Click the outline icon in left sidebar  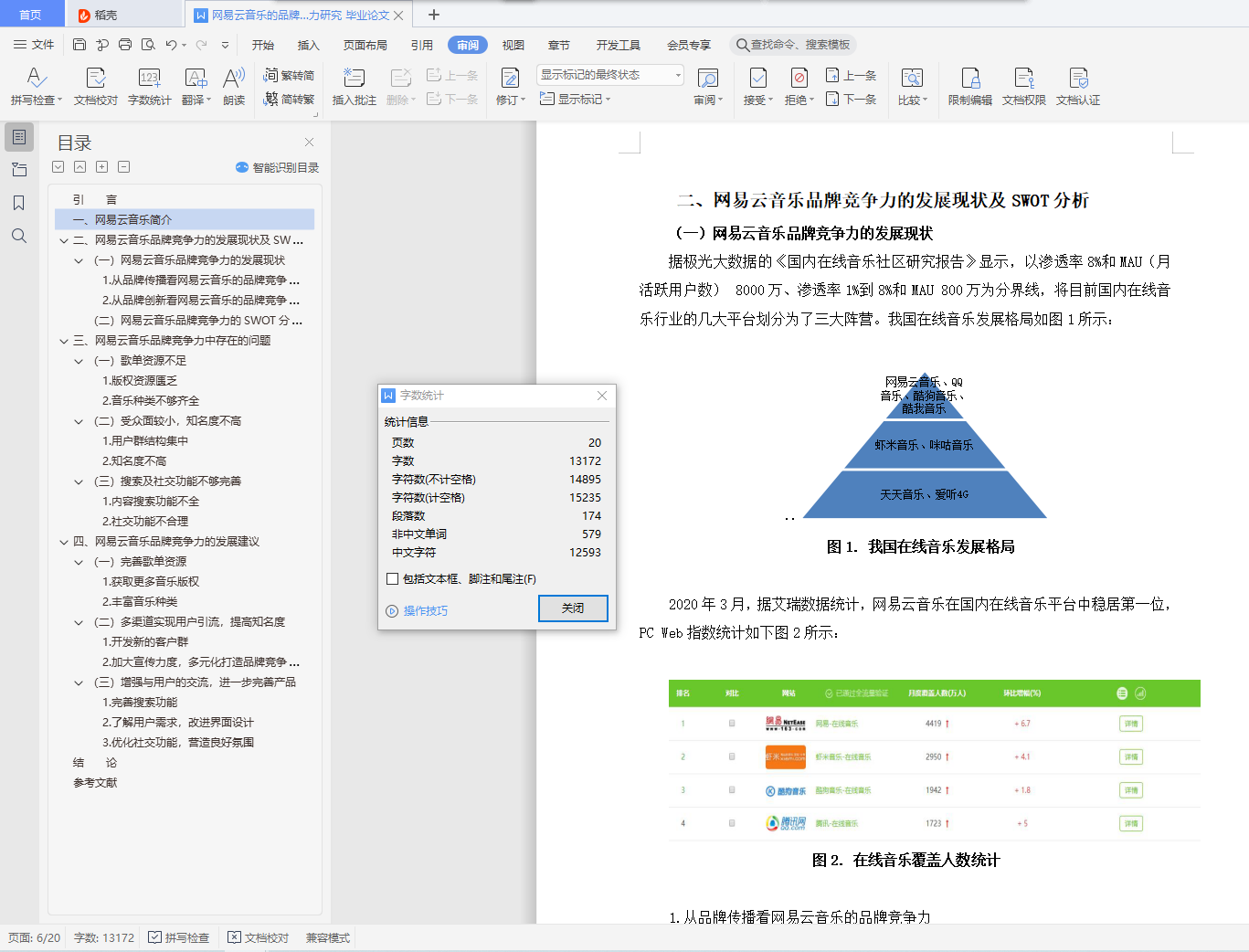coord(19,137)
